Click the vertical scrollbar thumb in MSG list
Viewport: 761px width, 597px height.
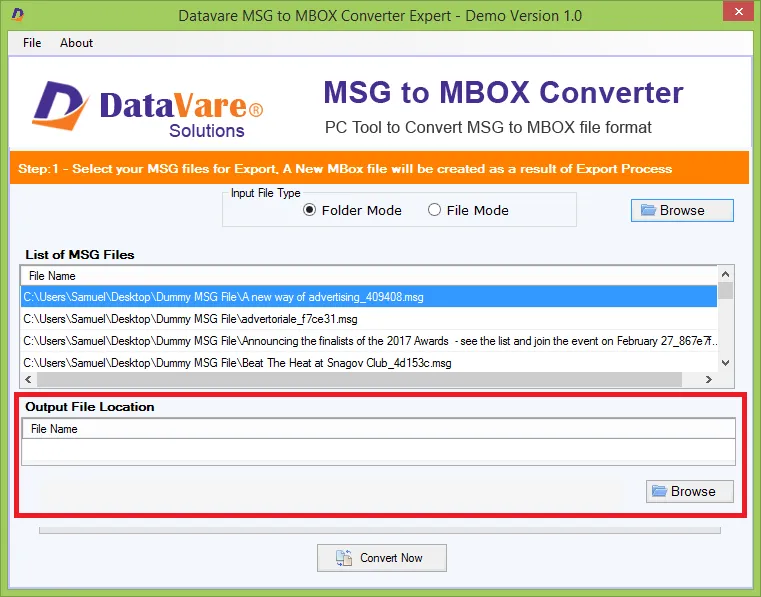pyautogui.click(x=726, y=291)
